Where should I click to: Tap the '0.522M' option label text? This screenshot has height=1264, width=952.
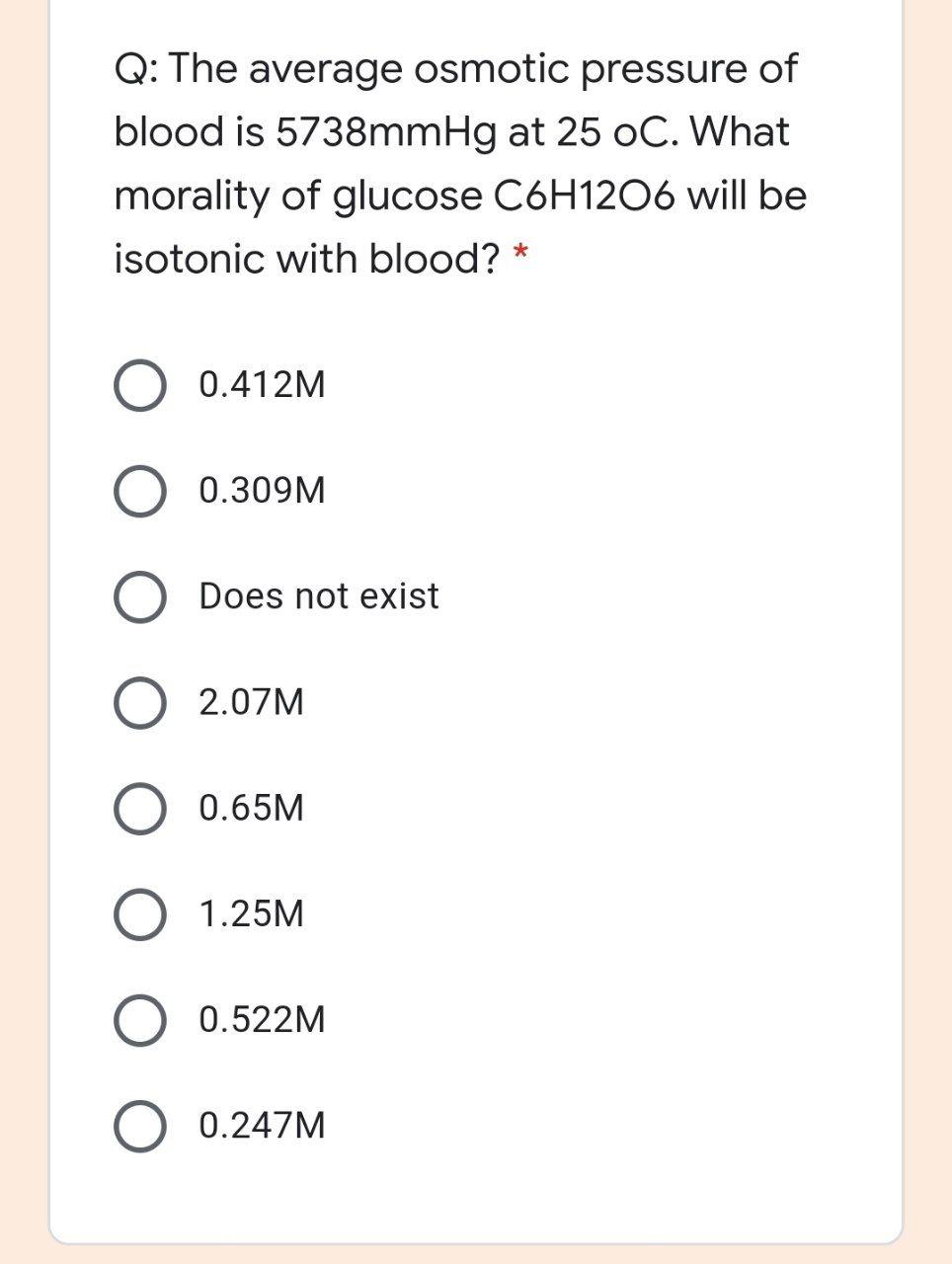click(x=262, y=1020)
